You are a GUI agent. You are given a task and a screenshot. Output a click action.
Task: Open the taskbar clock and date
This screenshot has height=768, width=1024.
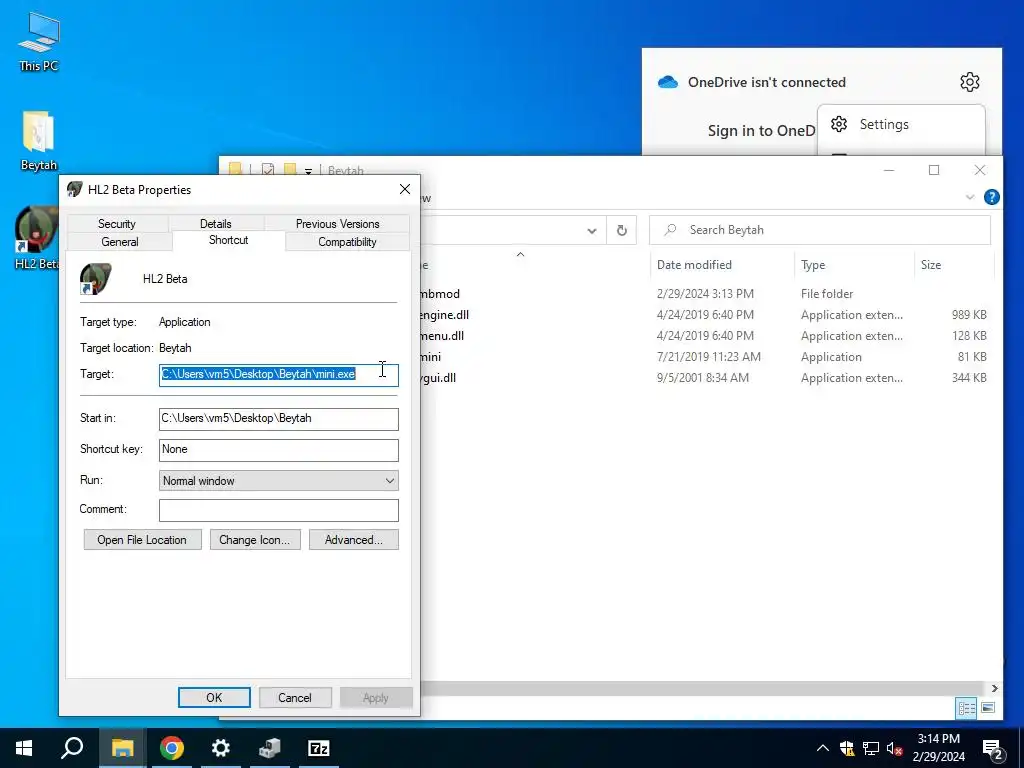tap(938, 748)
